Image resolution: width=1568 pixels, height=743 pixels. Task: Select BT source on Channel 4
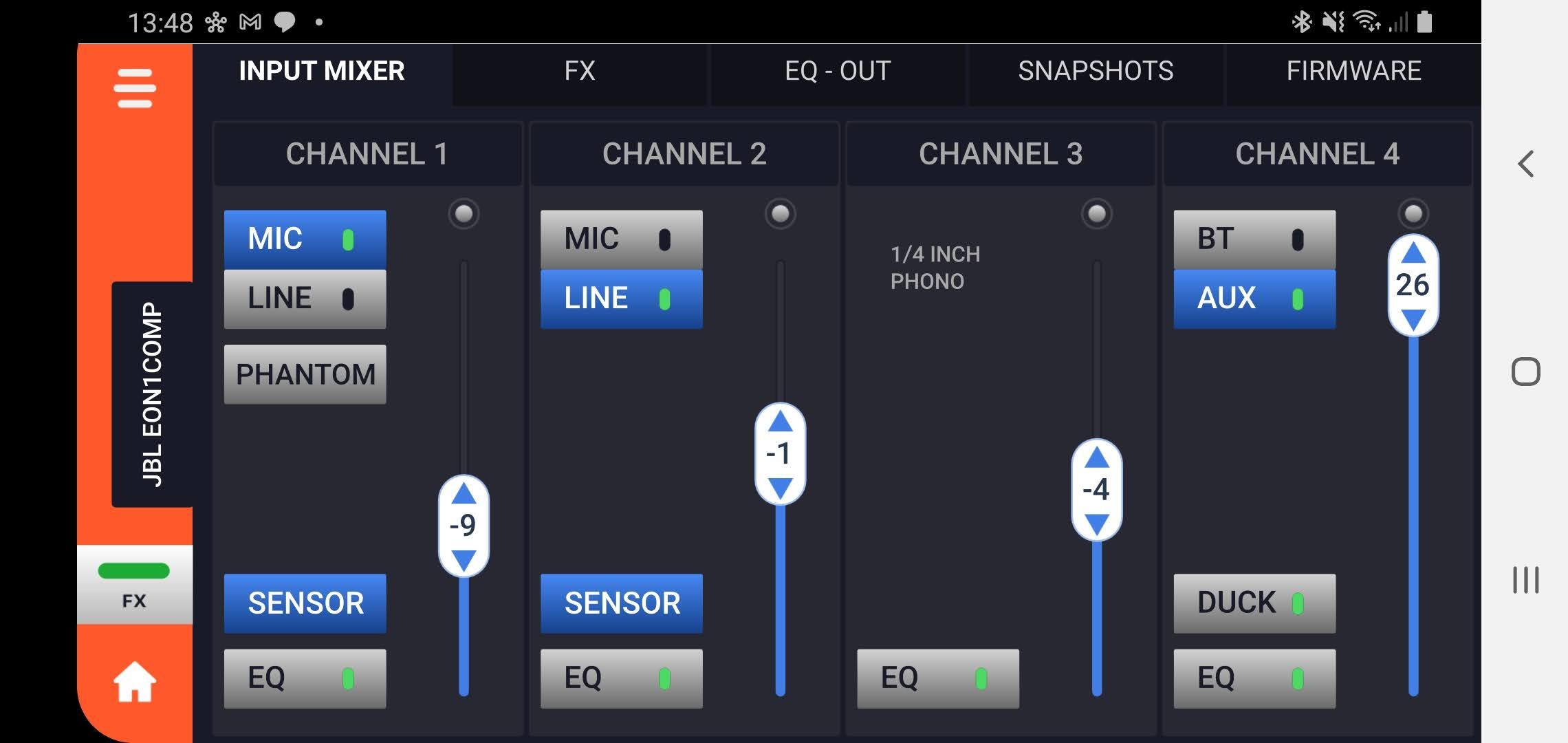click(x=1254, y=239)
